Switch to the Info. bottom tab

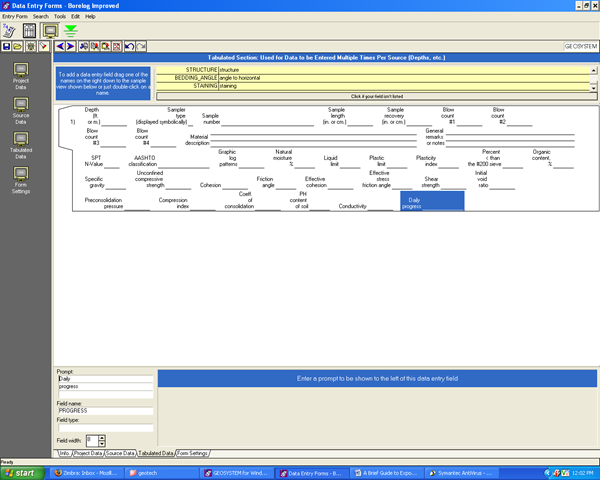coord(64,453)
